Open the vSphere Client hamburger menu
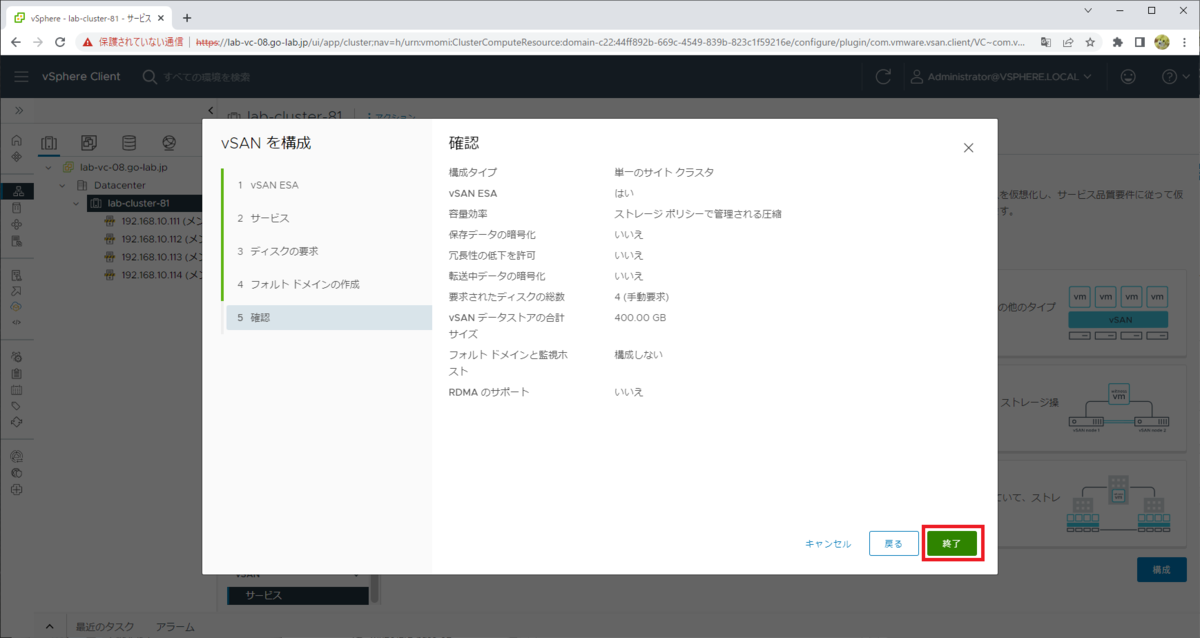 (22, 77)
